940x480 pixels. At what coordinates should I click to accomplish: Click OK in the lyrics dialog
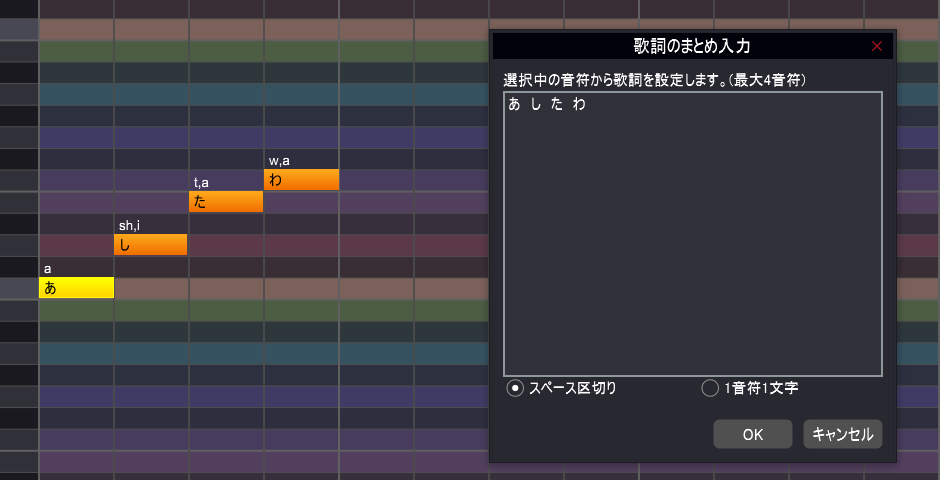pyautogui.click(x=752, y=434)
